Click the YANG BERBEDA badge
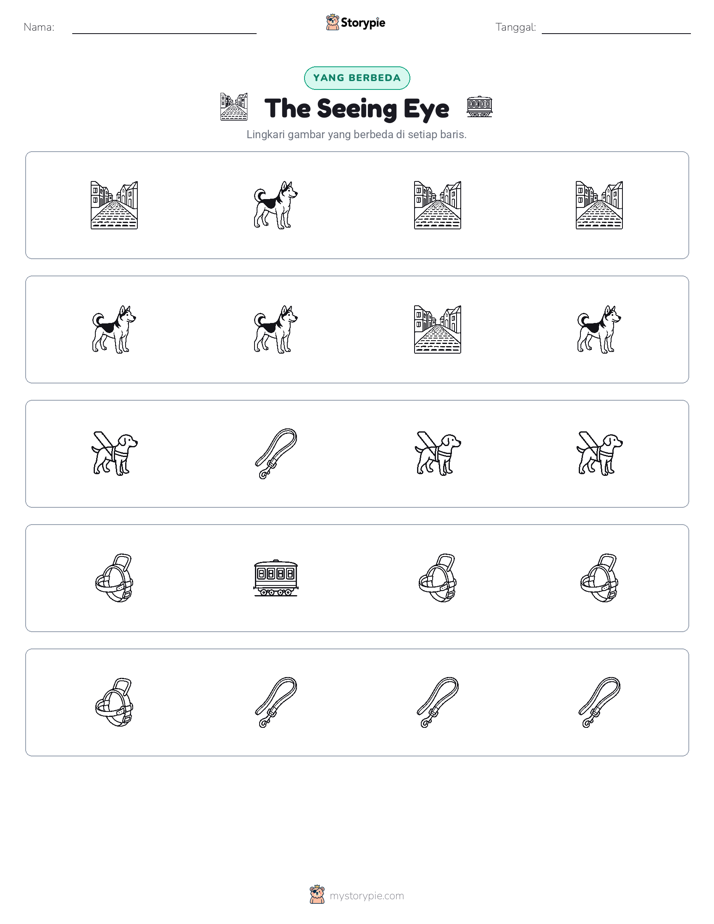Screen dimensions: 714x924 pos(357,78)
